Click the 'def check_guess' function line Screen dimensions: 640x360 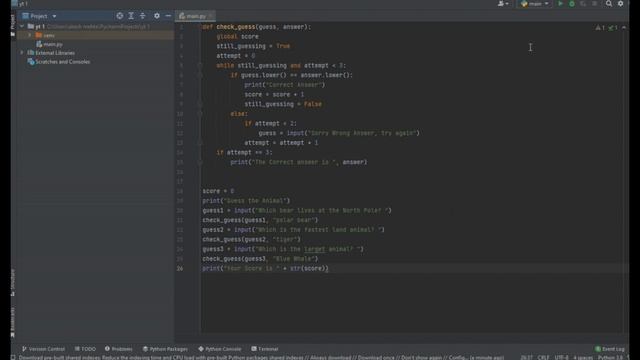[x=256, y=27]
